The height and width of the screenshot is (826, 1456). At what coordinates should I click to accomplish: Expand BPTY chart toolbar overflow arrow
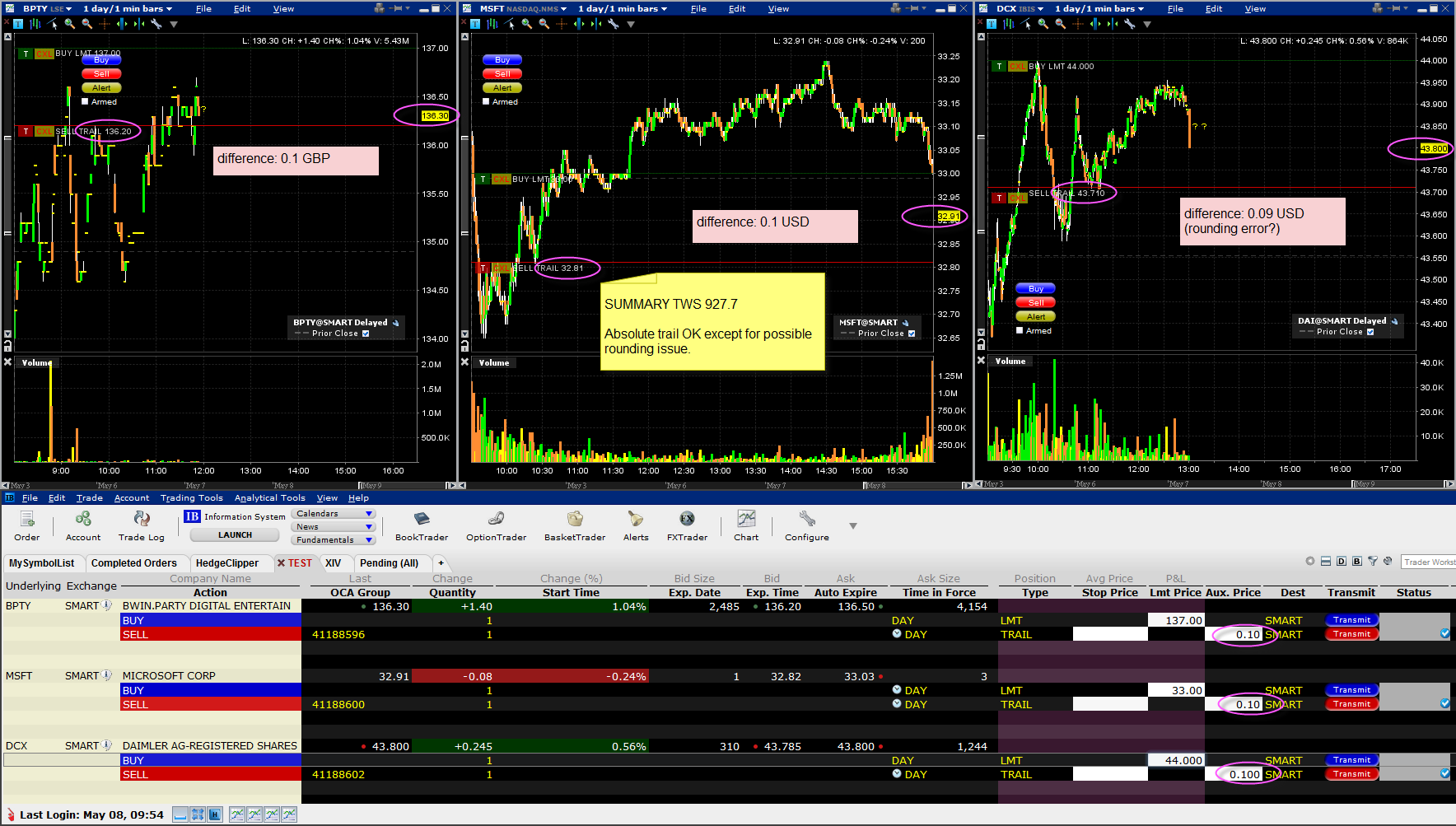(x=174, y=25)
